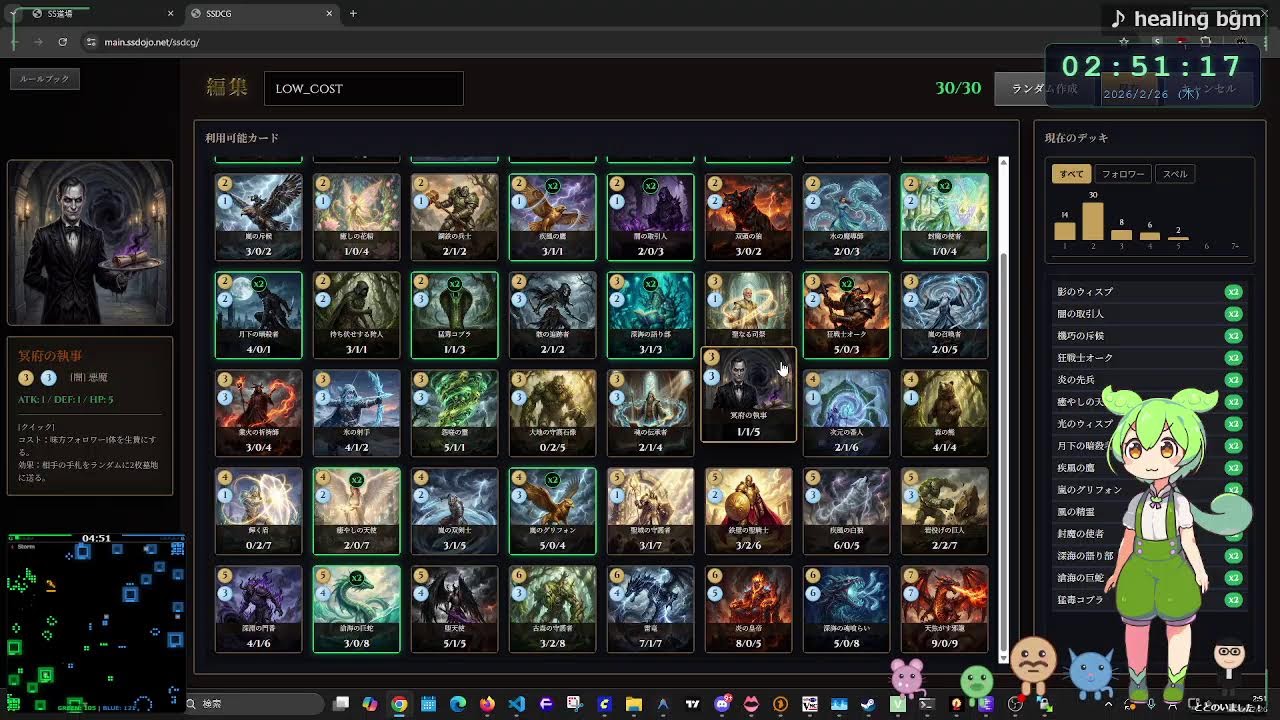Viewport: 1280px width, 720px height.
Task: Click 闇の取引人 in the deck list
Action: click(1149, 314)
